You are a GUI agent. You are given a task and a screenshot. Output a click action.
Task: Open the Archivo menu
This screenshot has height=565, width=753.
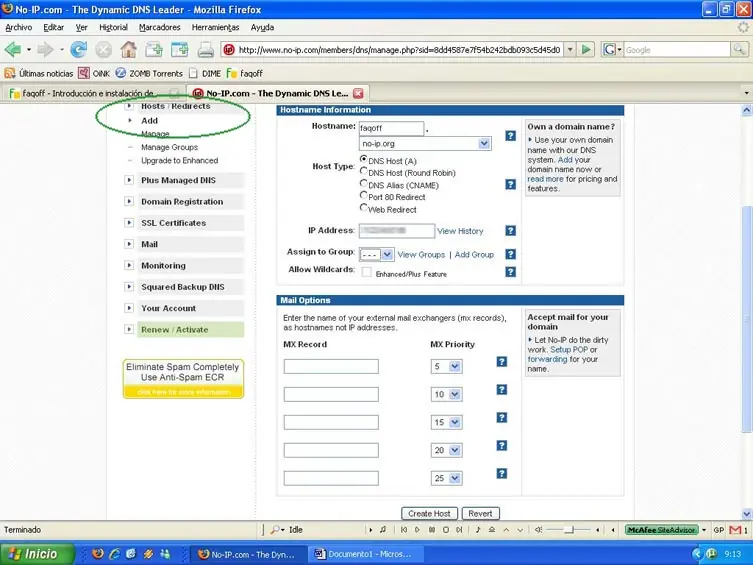[19, 27]
